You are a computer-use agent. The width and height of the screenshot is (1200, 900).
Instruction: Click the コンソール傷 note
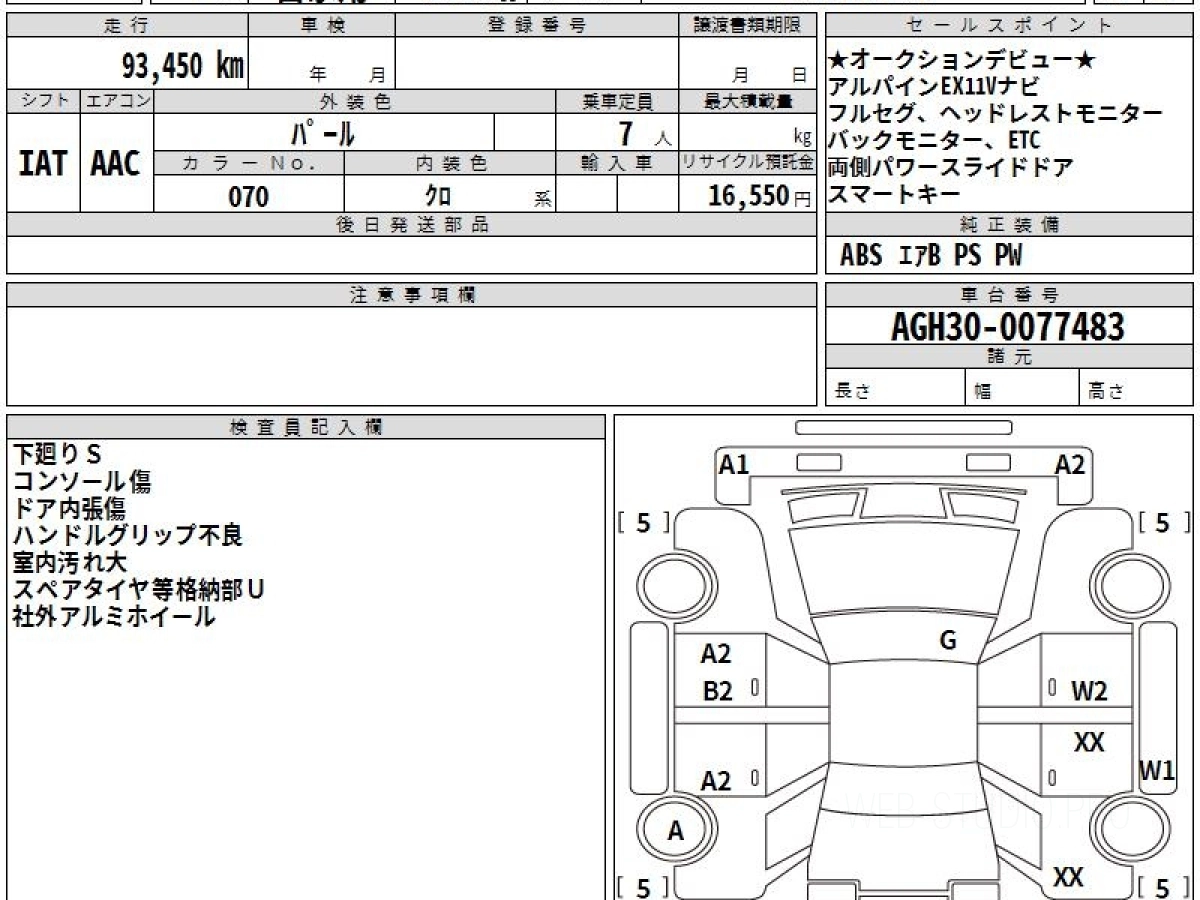click(x=82, y=482)
